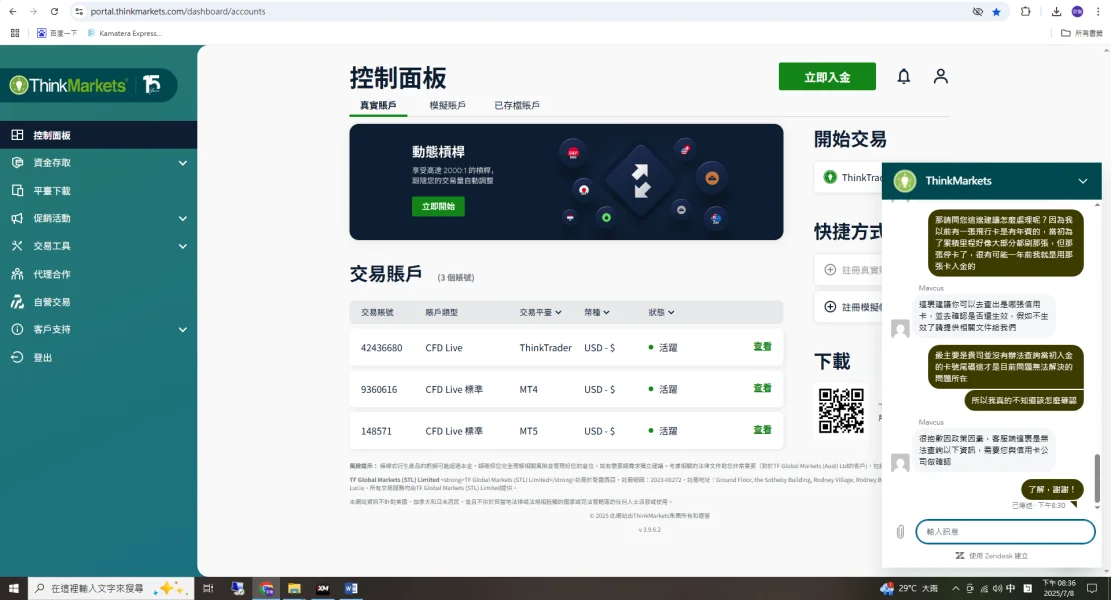Image resolution: width=1111 pixels, height=600 pixels.
Task: Click the green 立即入金 button
Action: tap(827, 77)
